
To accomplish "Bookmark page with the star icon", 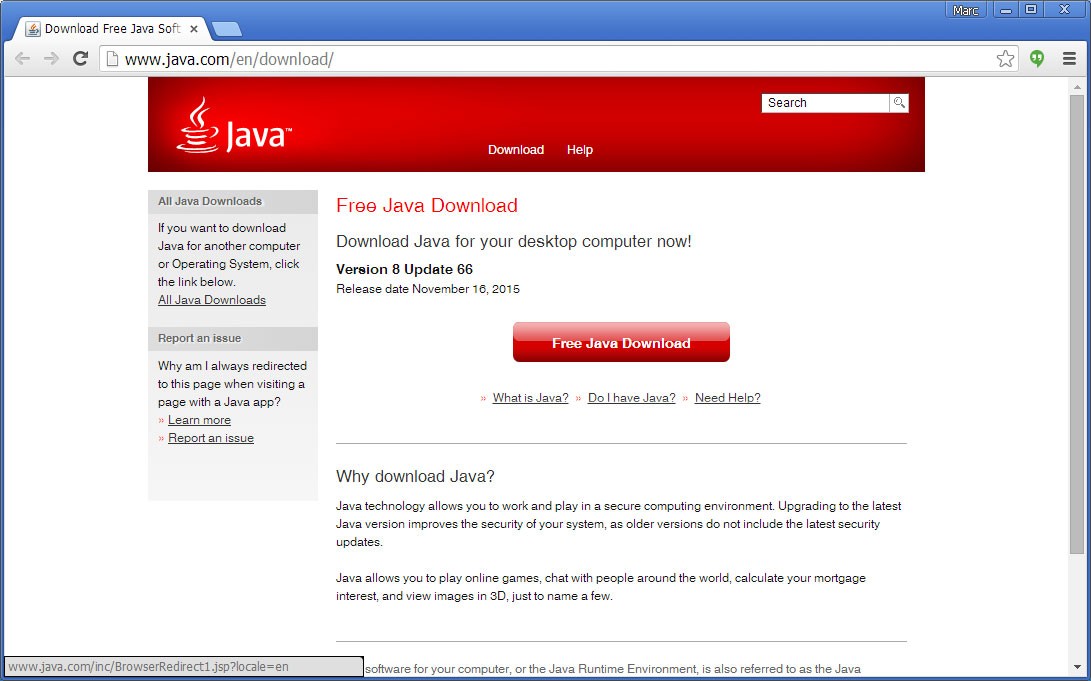I will (1005, 59).
